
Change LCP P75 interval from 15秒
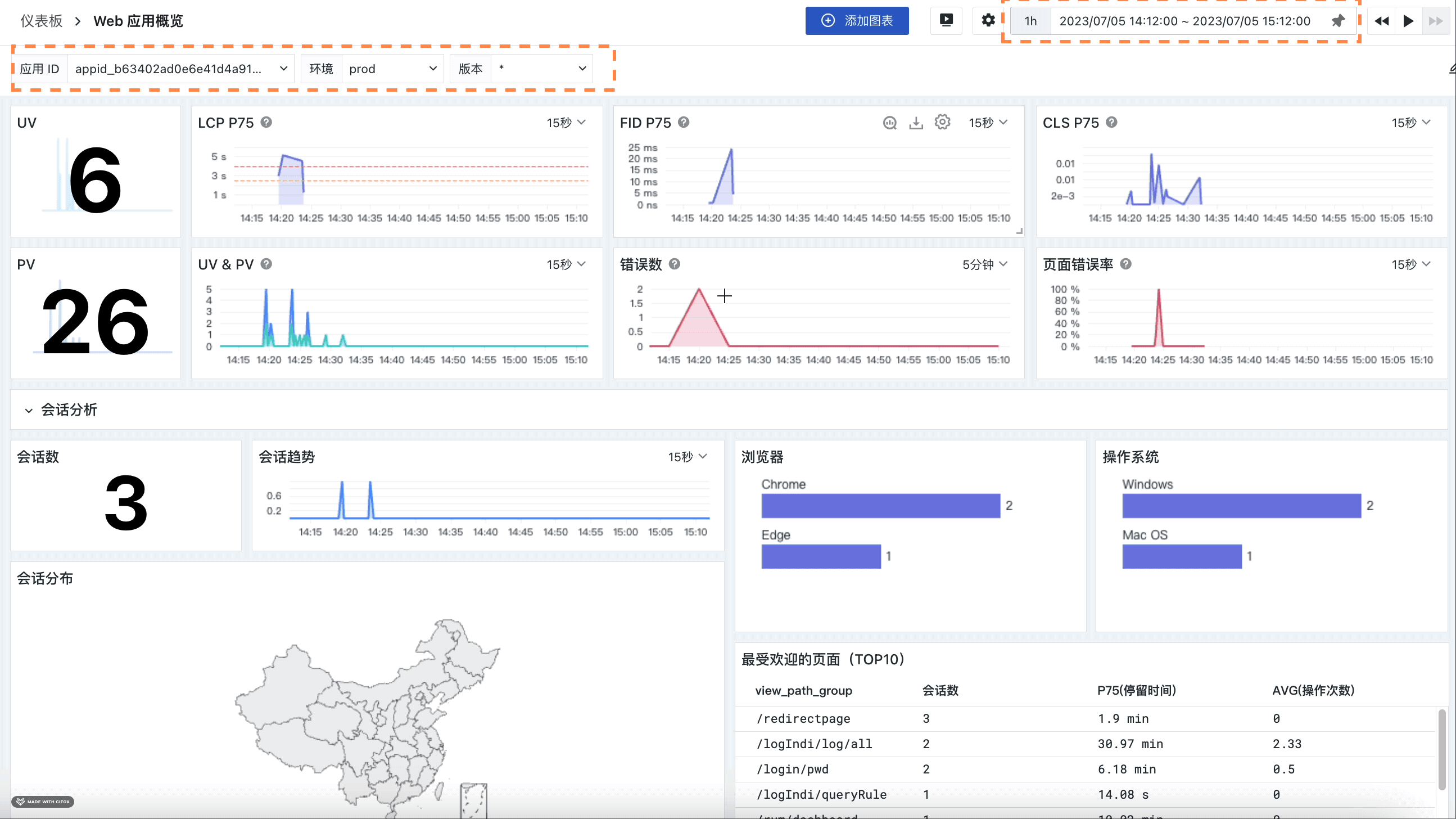[x=566, y=123]
